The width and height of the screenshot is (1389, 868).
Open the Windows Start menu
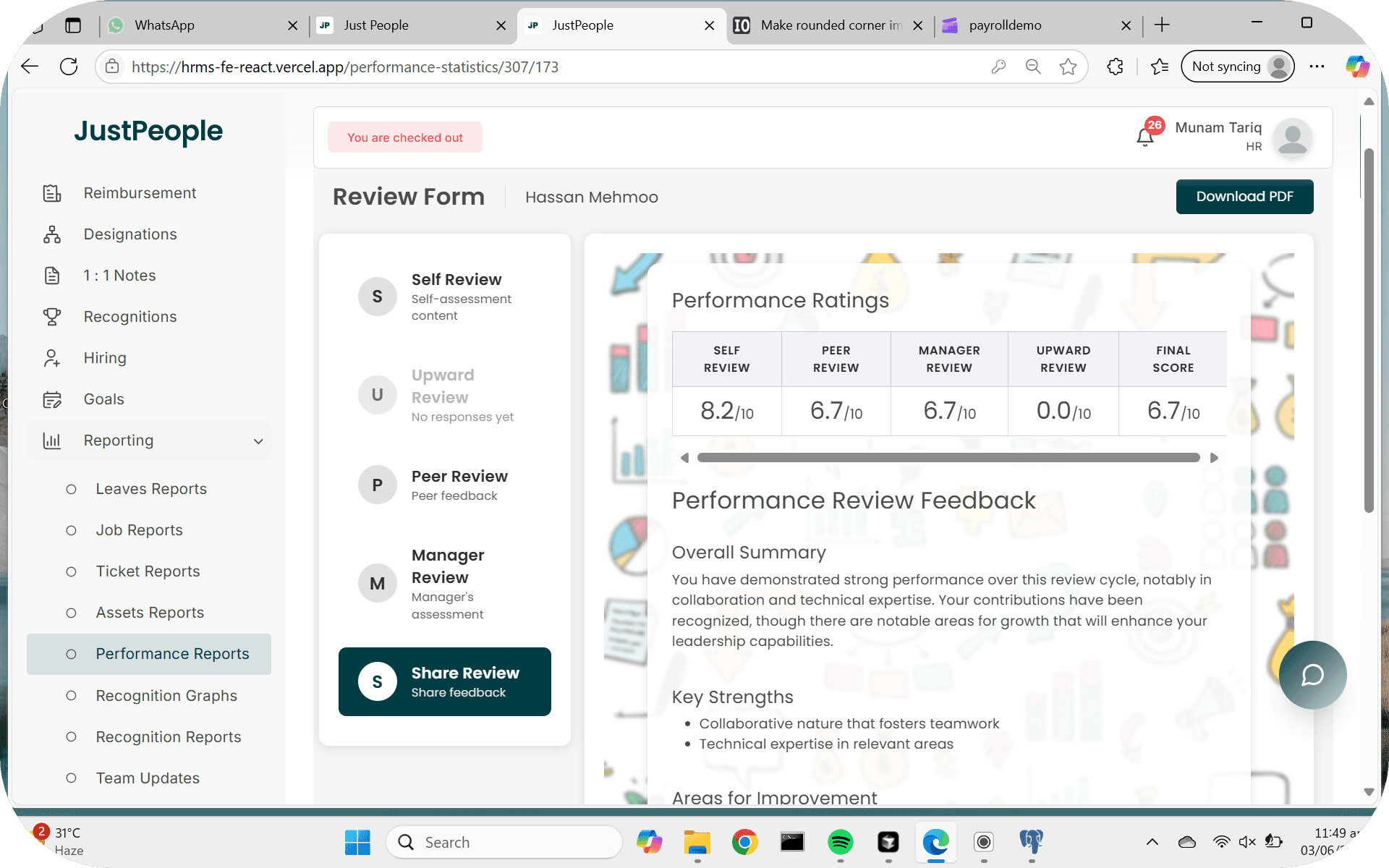click(x=357, y=842)
